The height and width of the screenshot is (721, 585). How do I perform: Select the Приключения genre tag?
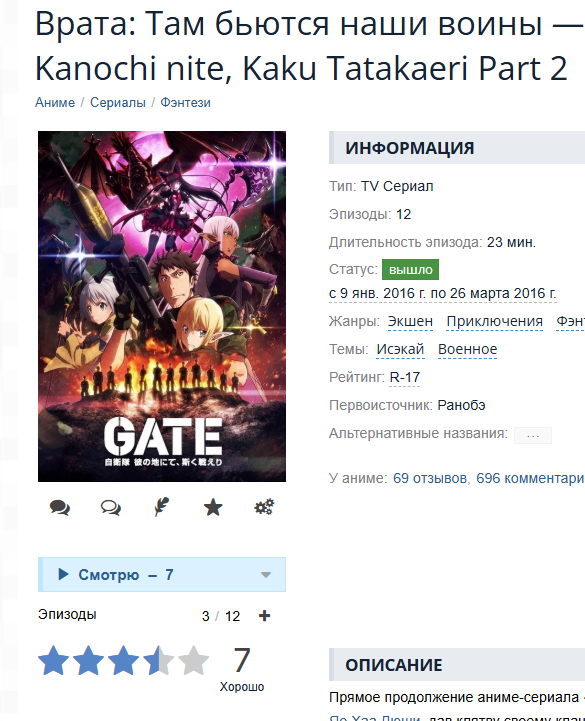[494, 321]
